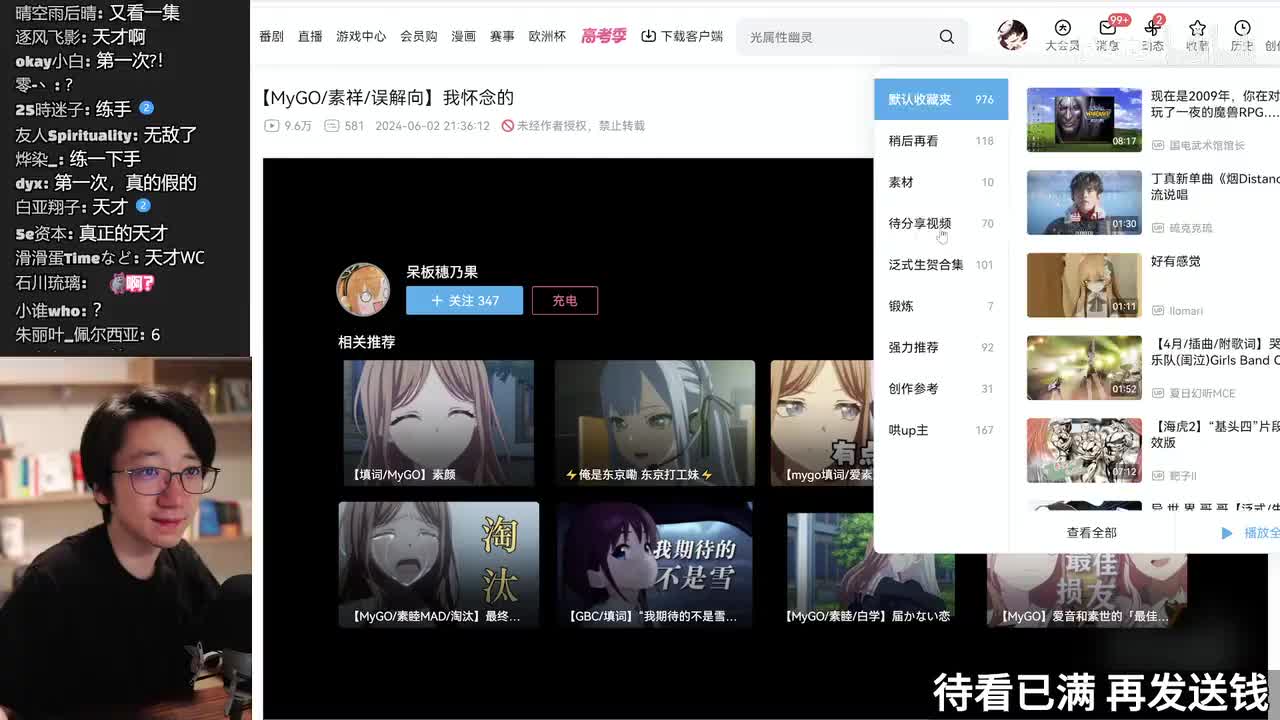Open recommended video 俺是东京嘞 东京打工妹

coord(654,423)
